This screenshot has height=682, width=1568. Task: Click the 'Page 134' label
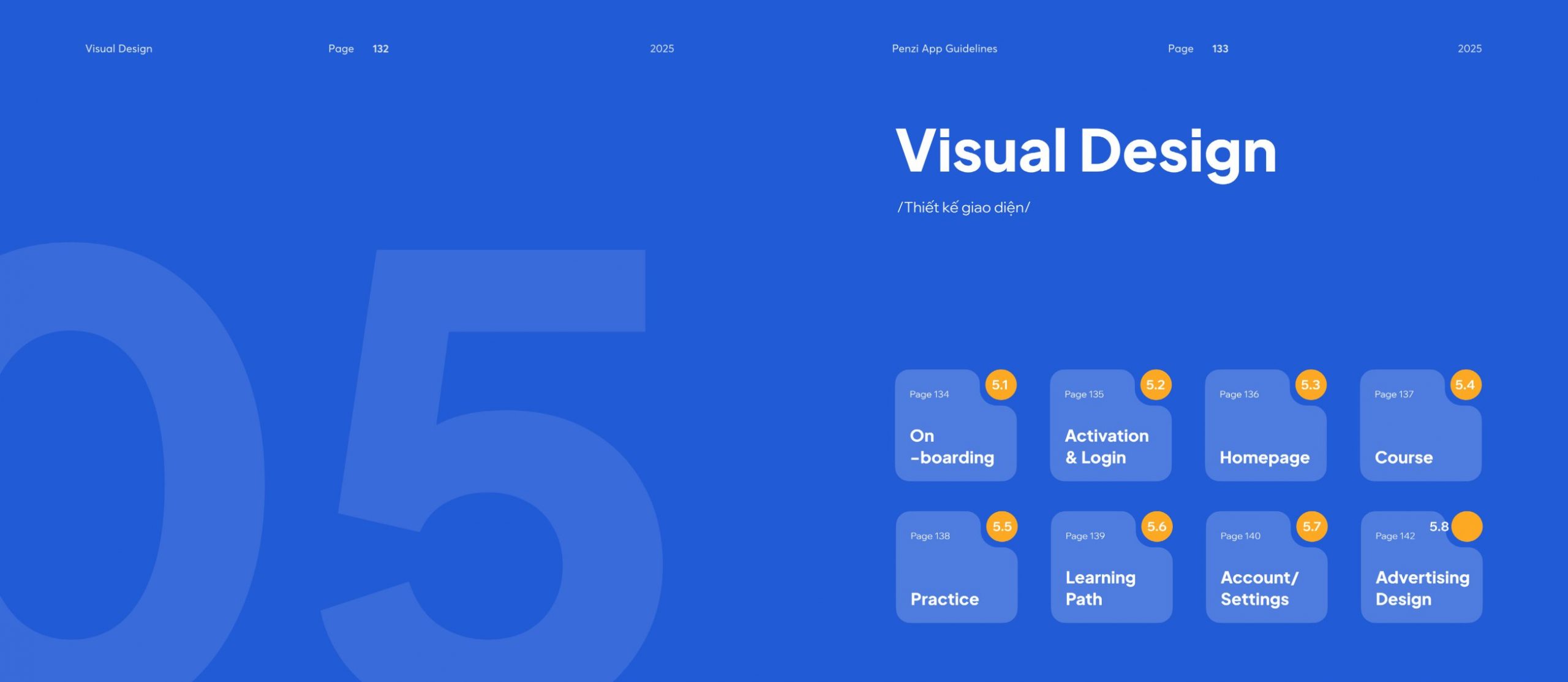[x=929, y=394]
